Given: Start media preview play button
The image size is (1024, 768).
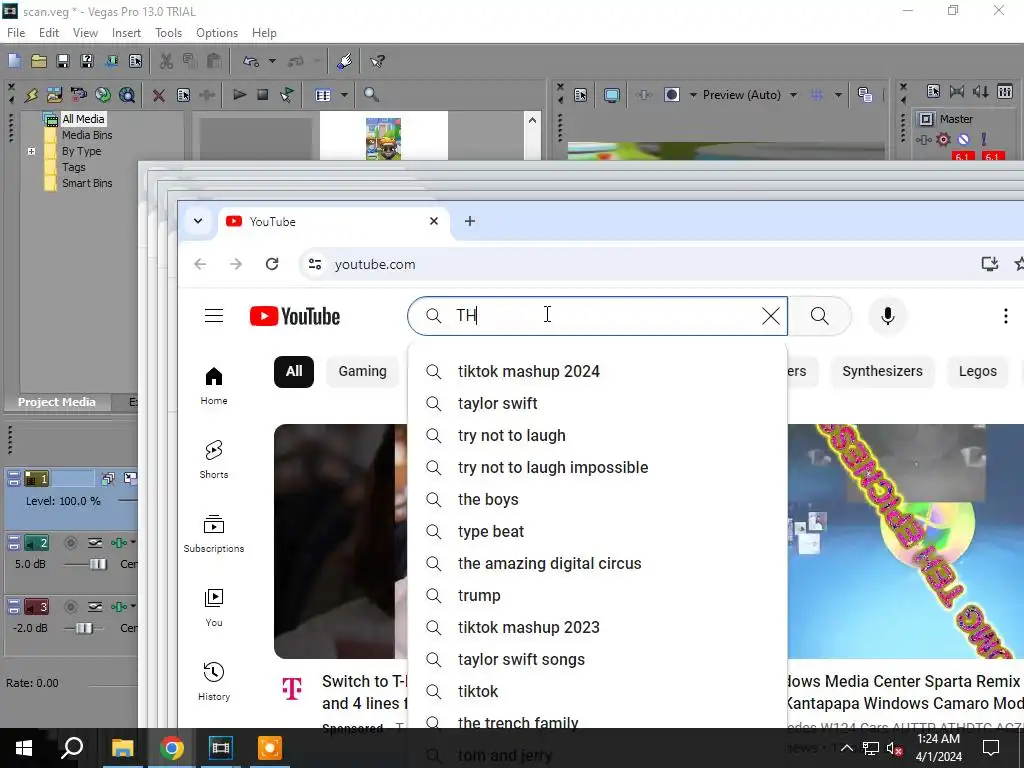Looking at the screenshot, I should coord(239,95).
